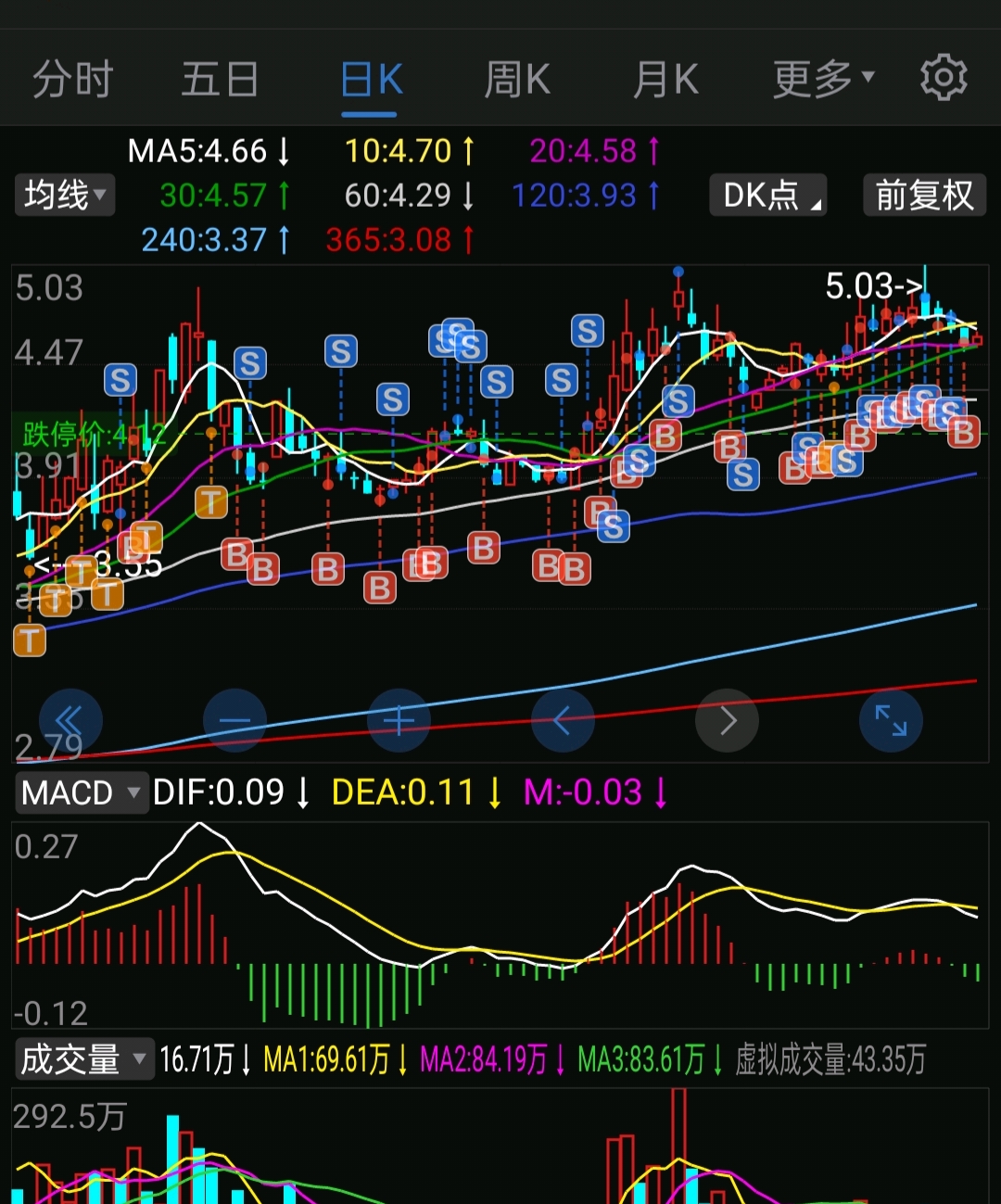Tap the 16.71万 volume figure
This screenshot has height=1204, width=1001.
click(205, 1059)
